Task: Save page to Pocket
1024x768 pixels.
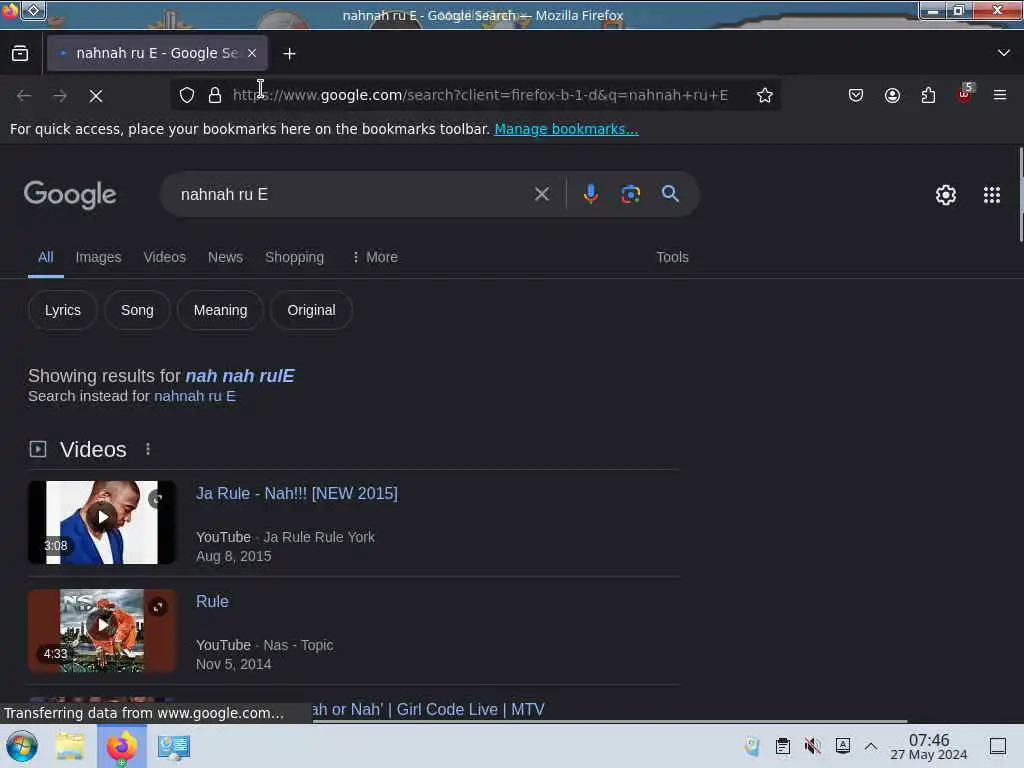Action: tap(856, 95)
